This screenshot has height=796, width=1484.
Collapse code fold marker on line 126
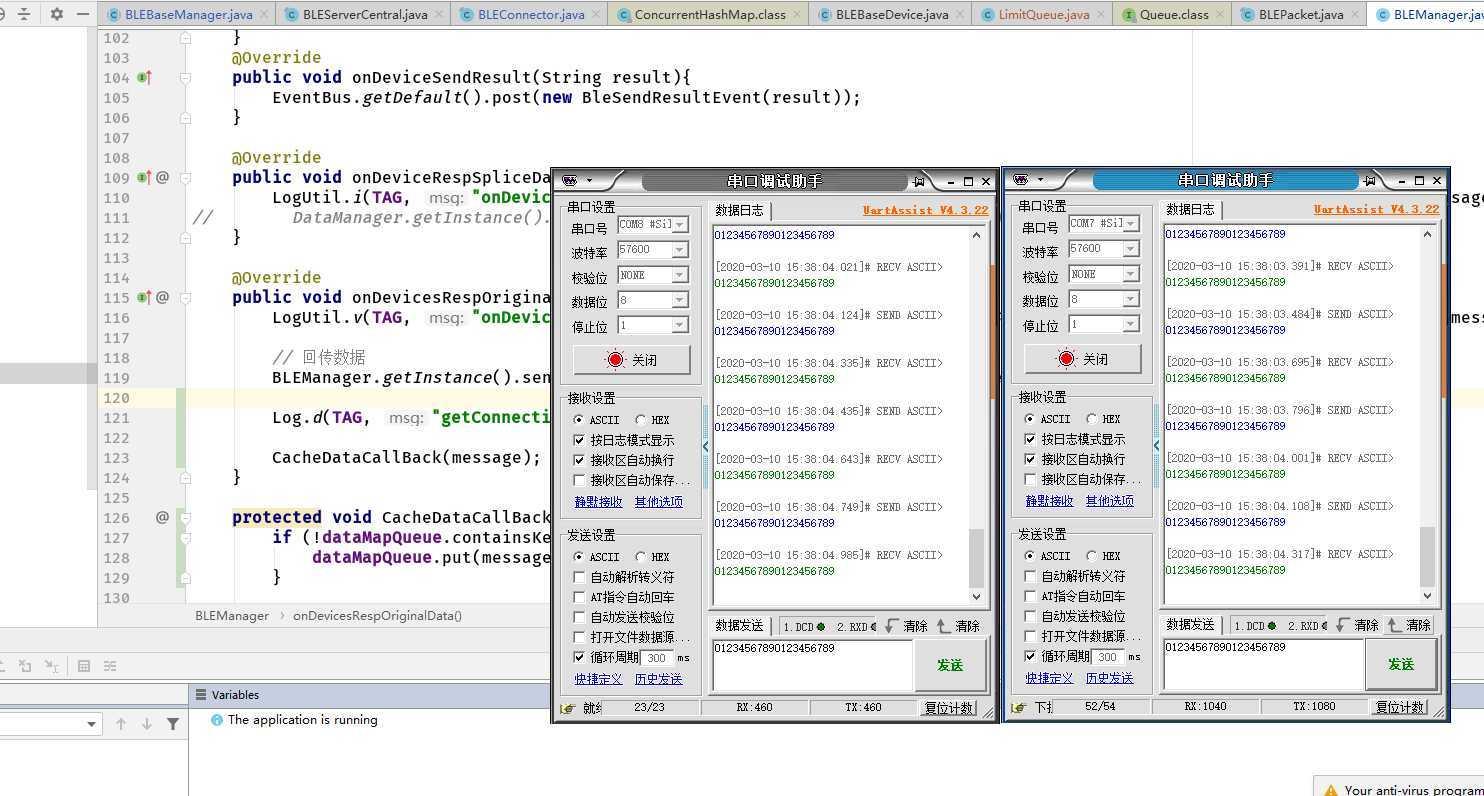[185, 517]
